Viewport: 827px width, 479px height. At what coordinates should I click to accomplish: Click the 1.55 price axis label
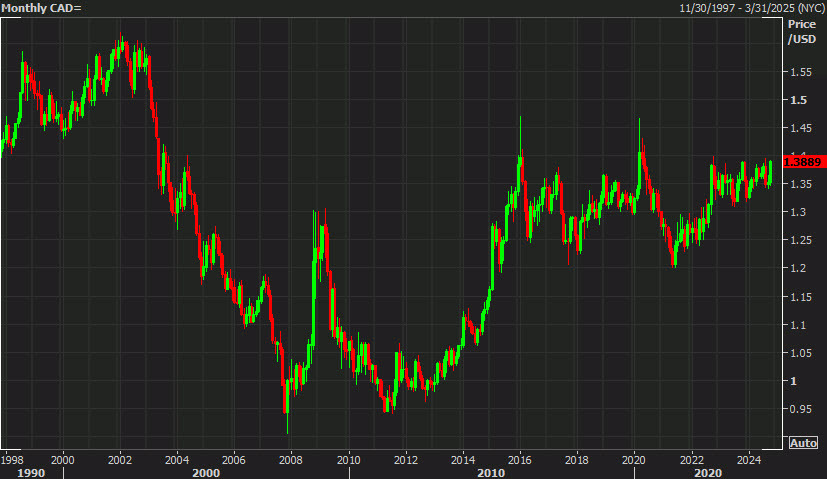point(801,72)
